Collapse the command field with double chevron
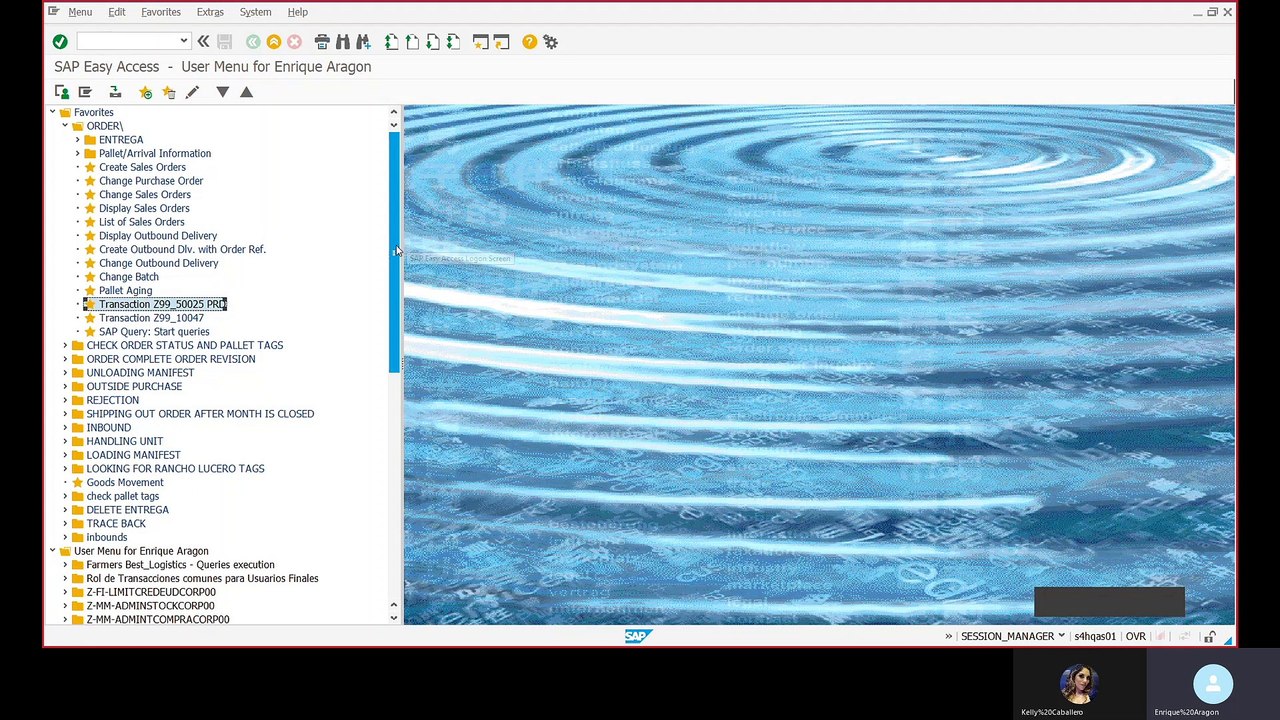 point(203,42)
